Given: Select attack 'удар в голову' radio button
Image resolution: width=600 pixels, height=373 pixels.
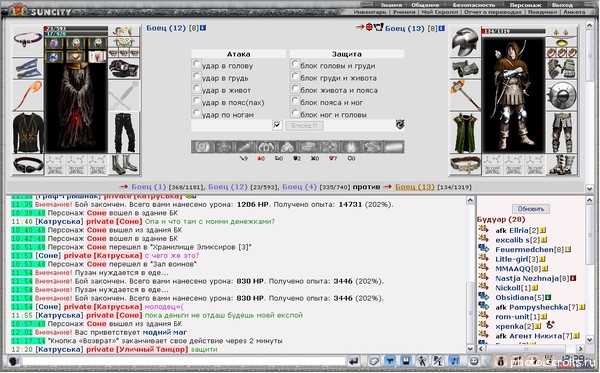Looking at the screenshot, I should 197,64.
